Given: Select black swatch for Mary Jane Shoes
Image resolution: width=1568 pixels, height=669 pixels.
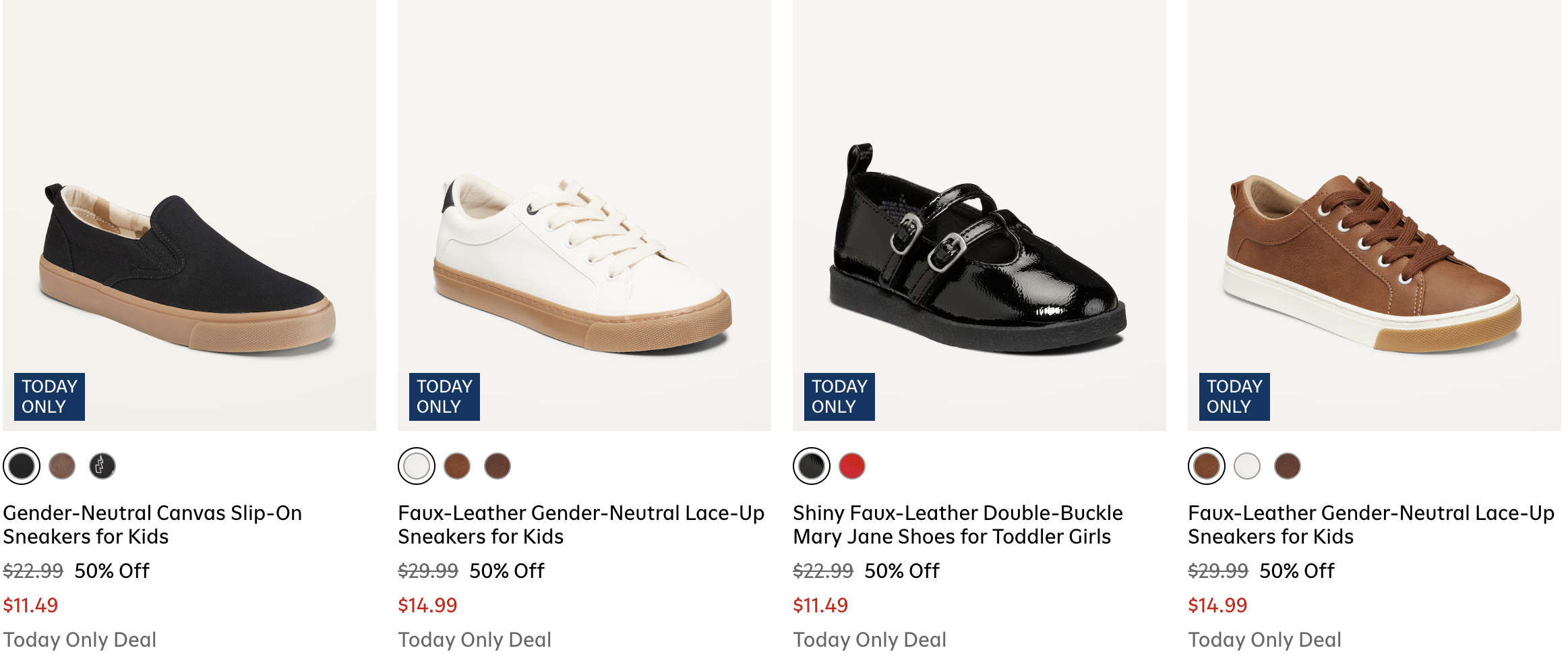Looking at the screenshot, I should click(812, 466).
